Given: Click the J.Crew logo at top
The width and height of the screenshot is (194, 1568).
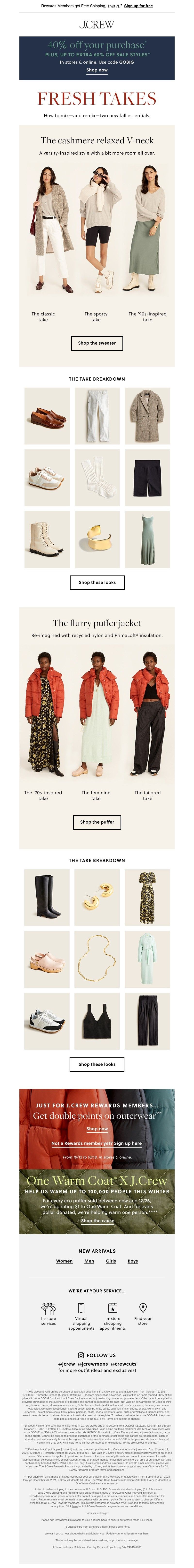Looking at the screenshot, I should click(x=97, y=25).
